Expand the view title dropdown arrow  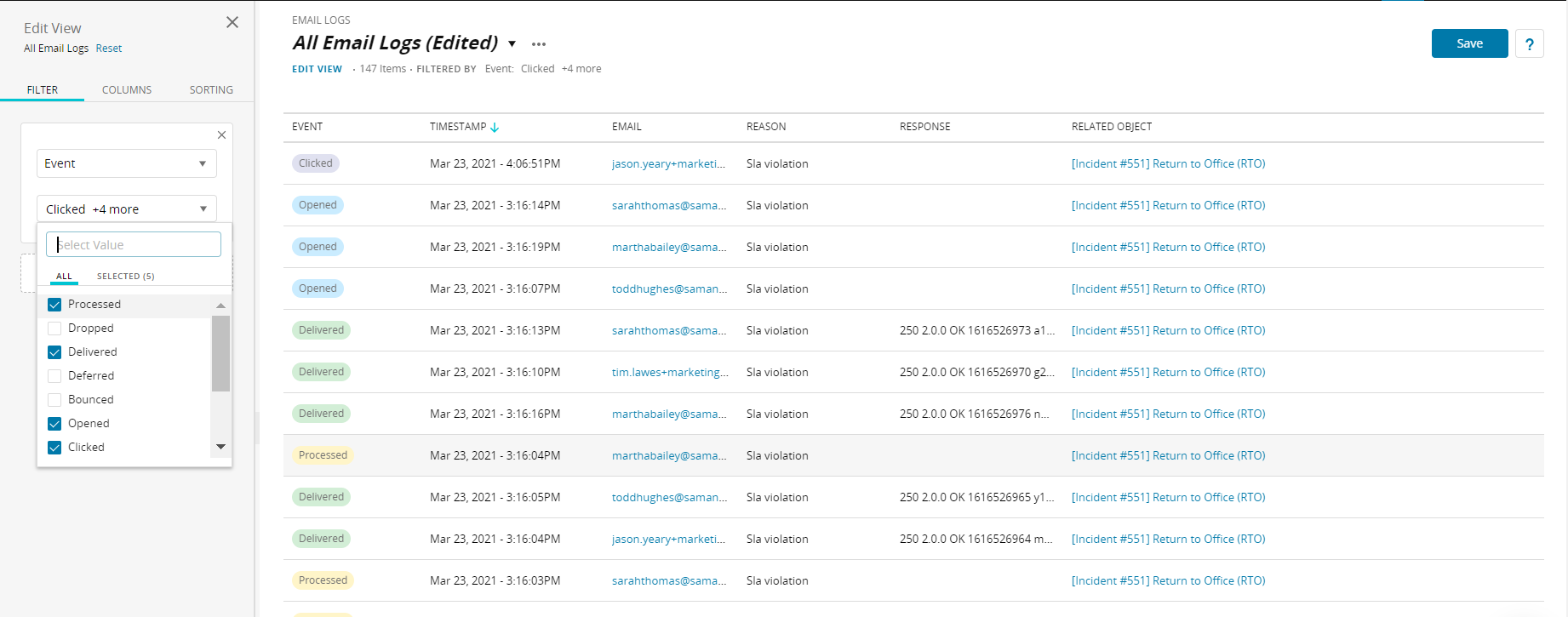(512, 44)
